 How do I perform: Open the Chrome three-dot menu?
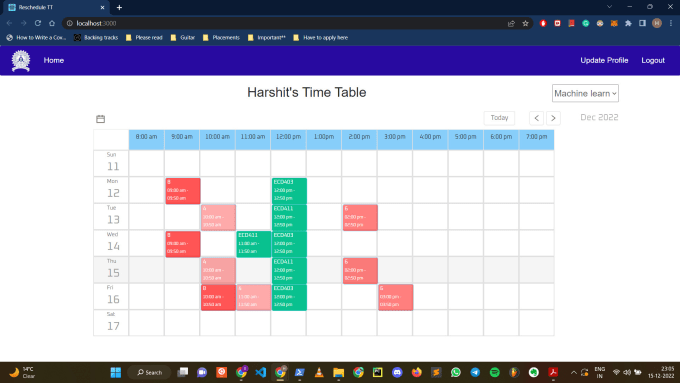(671, 23)
